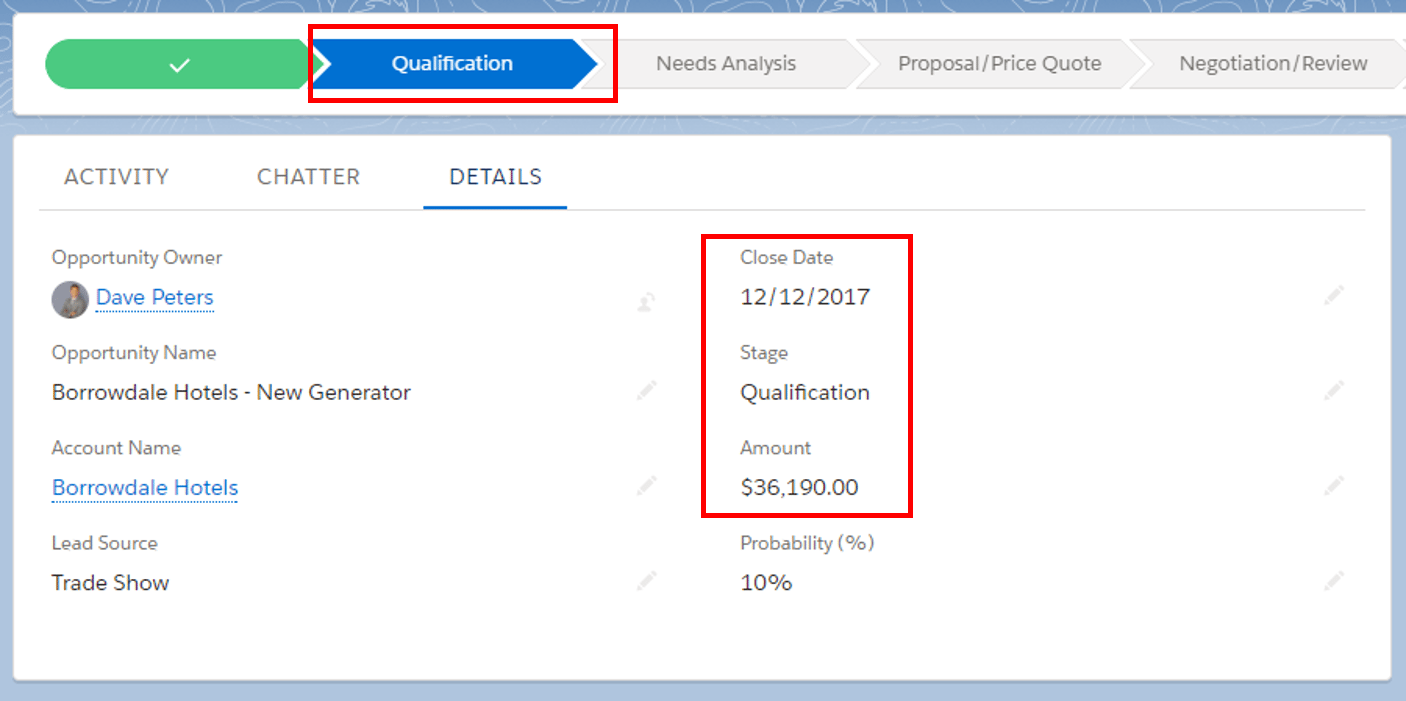
Task: Edit the Stage field with pencil icon
Action: tap(1333, 391)
